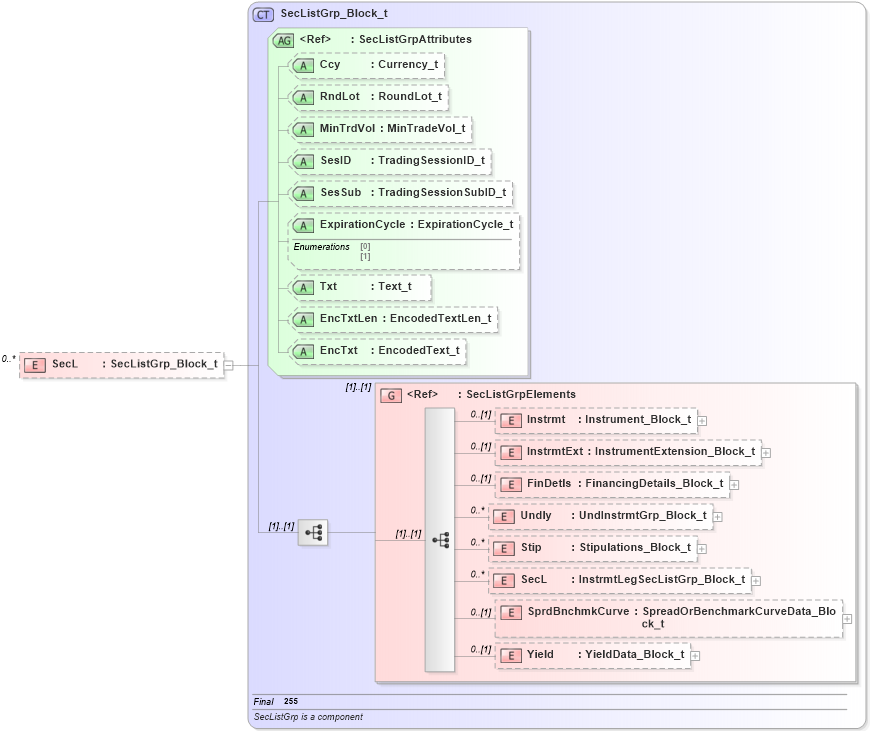Select the A icon on the Ccy attribute

tap(302, 66)
